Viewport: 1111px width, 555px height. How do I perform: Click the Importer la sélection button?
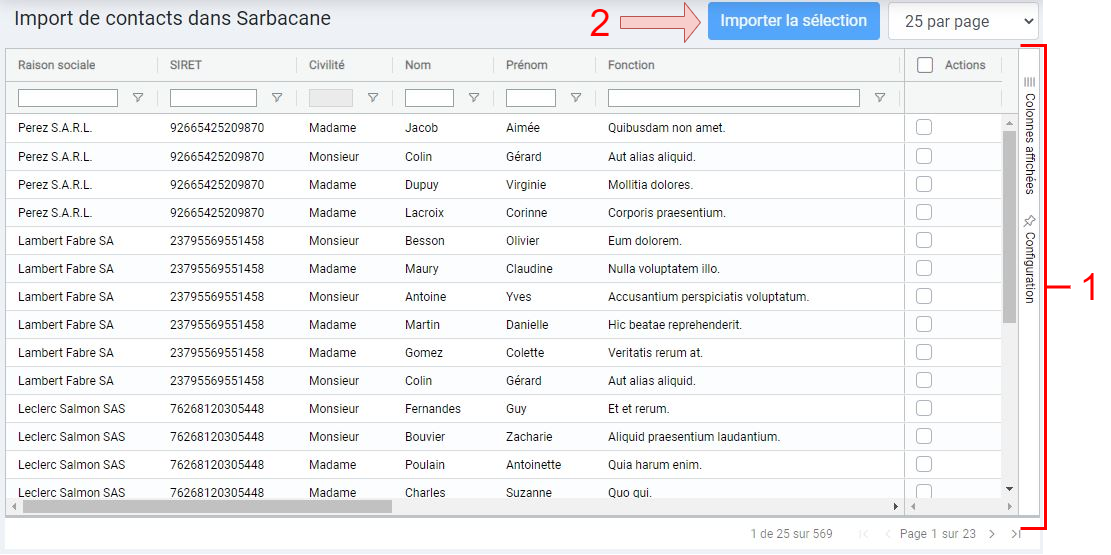pos(794,21)
